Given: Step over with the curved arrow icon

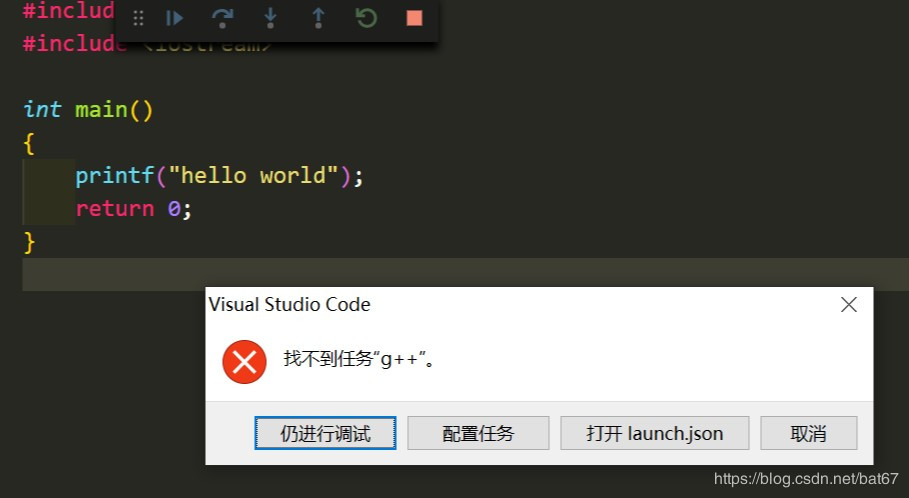Looking at the screenshot, I should [x=222, y=19].
